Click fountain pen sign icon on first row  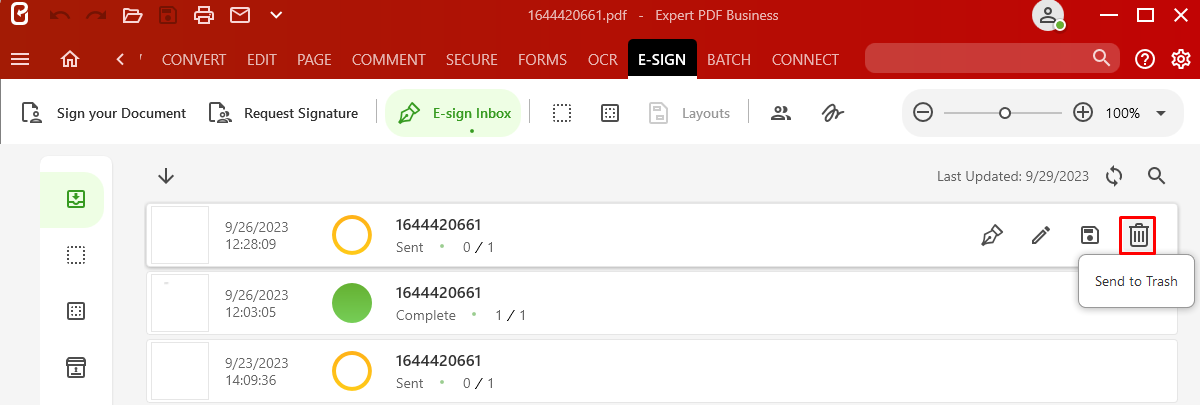pos(991,236)
